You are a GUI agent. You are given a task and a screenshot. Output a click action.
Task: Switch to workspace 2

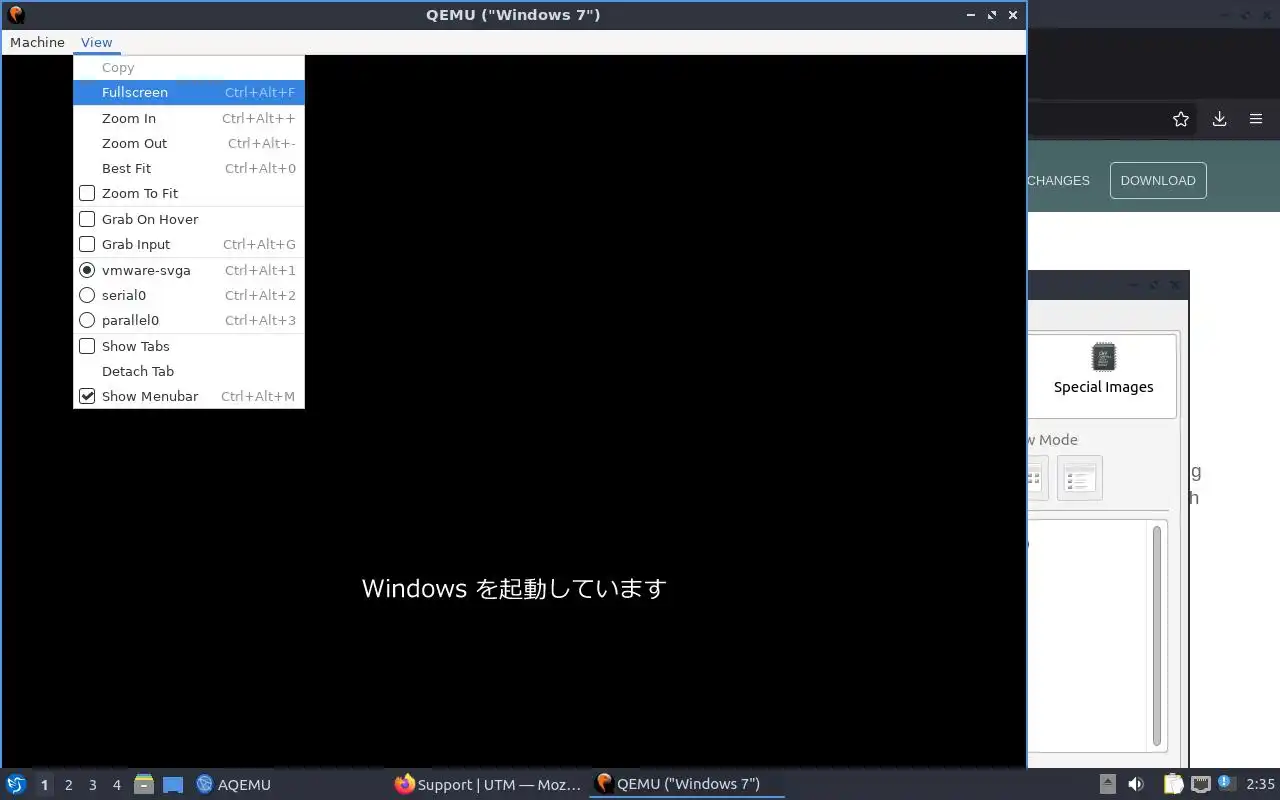tap(68, 785)
